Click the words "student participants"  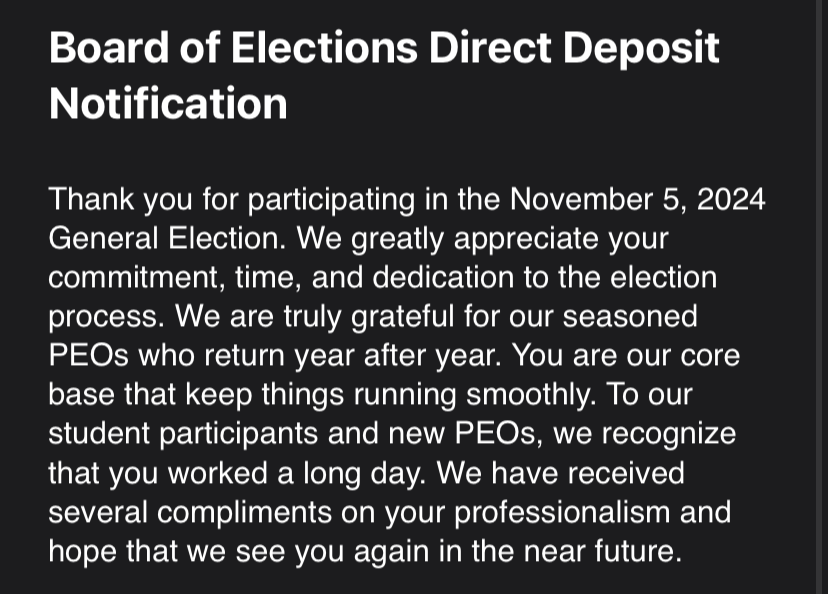[x=184, y=433]
